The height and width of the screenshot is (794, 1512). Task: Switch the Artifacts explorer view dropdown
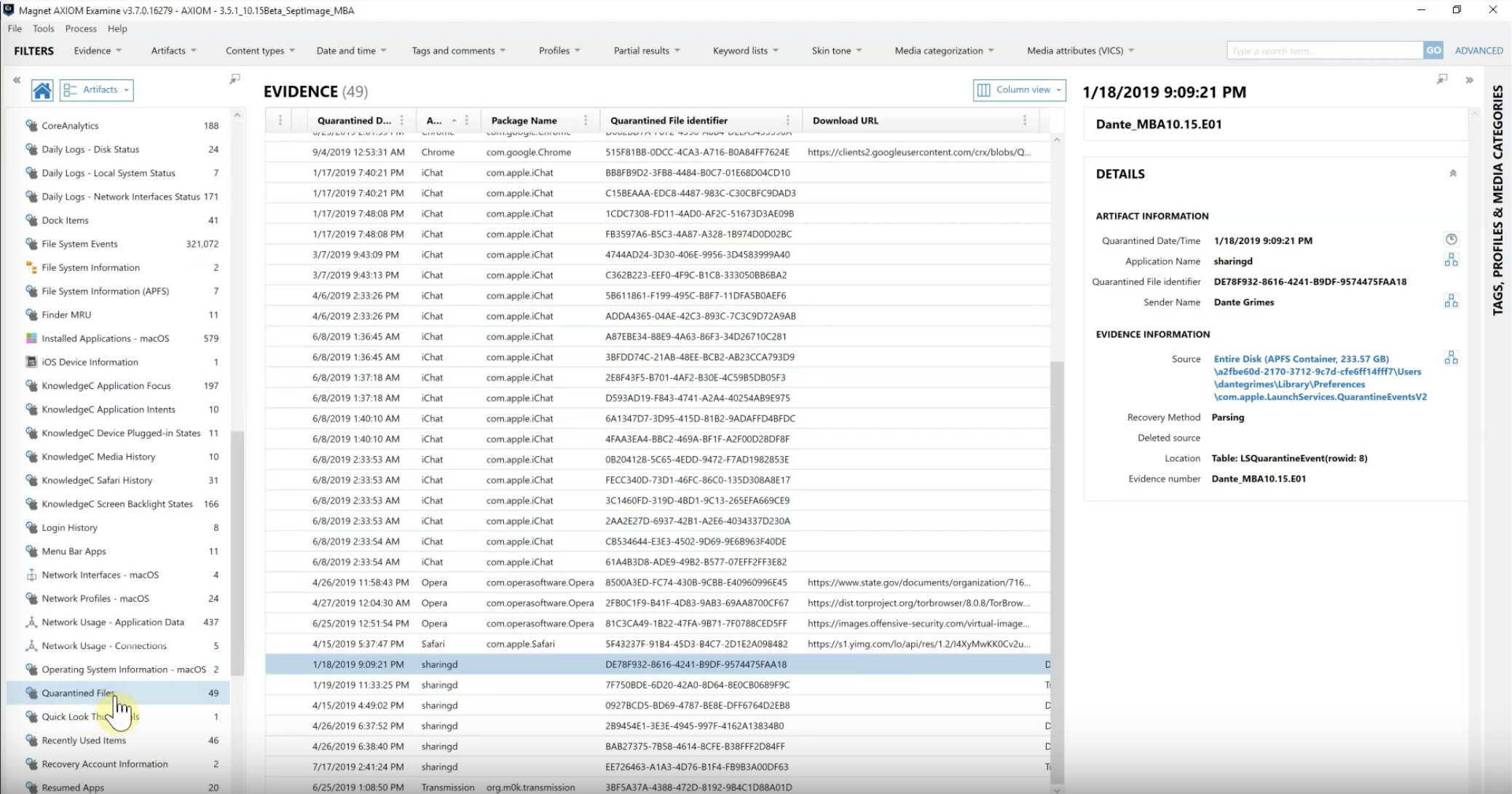(97, 90)
